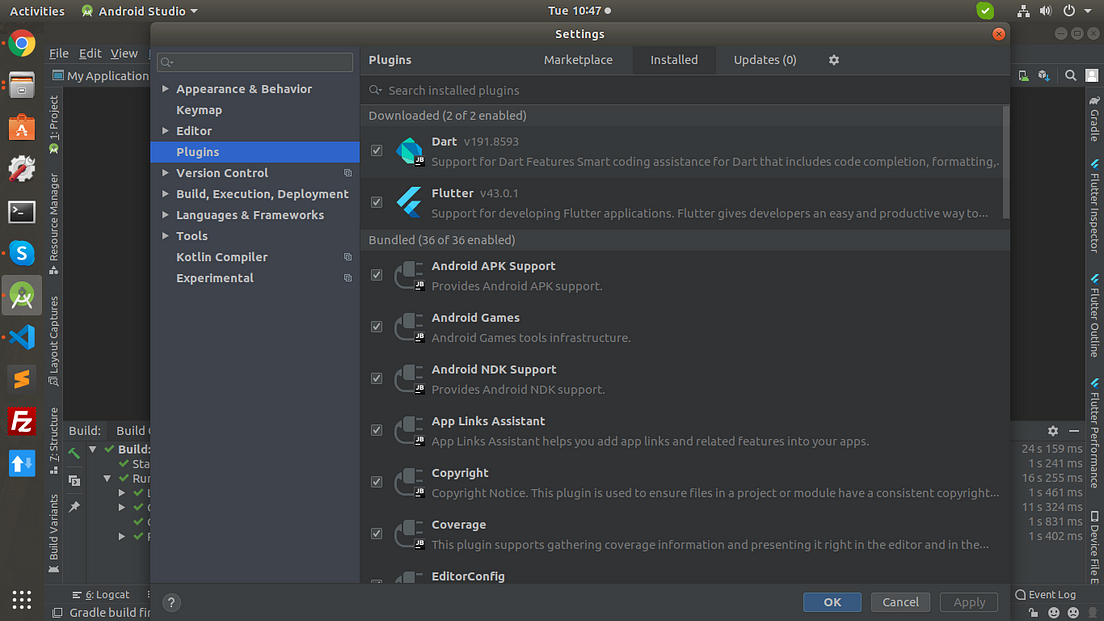
Task: Open Flutter Inspector side panel
Action: pyautogui.click(x=1095, y=206)
